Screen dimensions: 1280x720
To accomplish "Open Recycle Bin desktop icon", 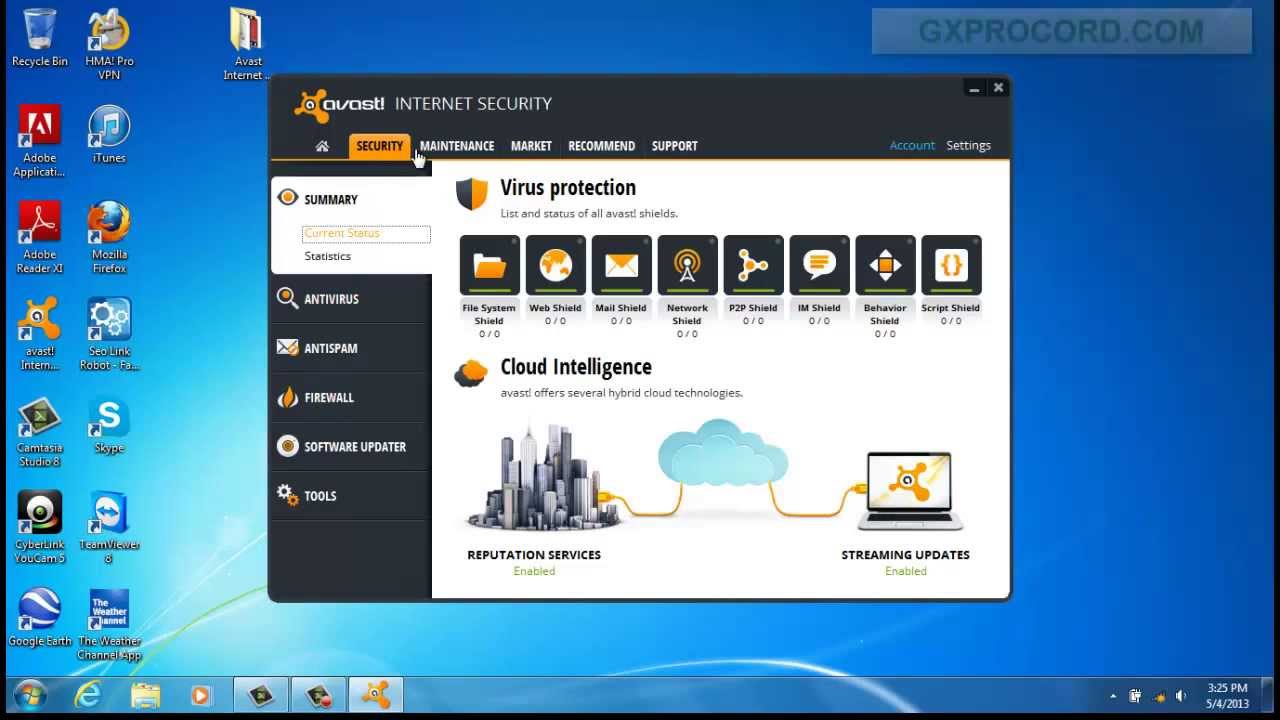I will (x=40, y=38).
